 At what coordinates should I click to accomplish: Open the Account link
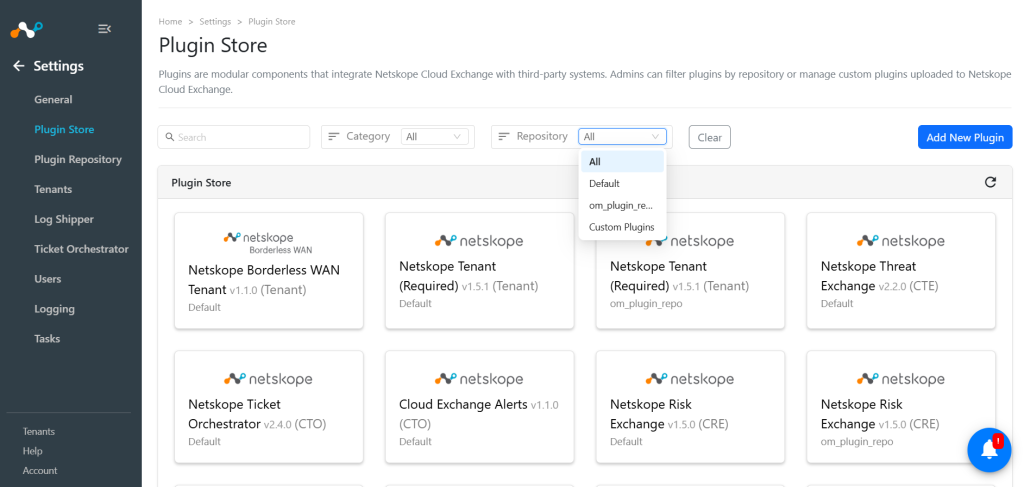[x=40, y=471]
